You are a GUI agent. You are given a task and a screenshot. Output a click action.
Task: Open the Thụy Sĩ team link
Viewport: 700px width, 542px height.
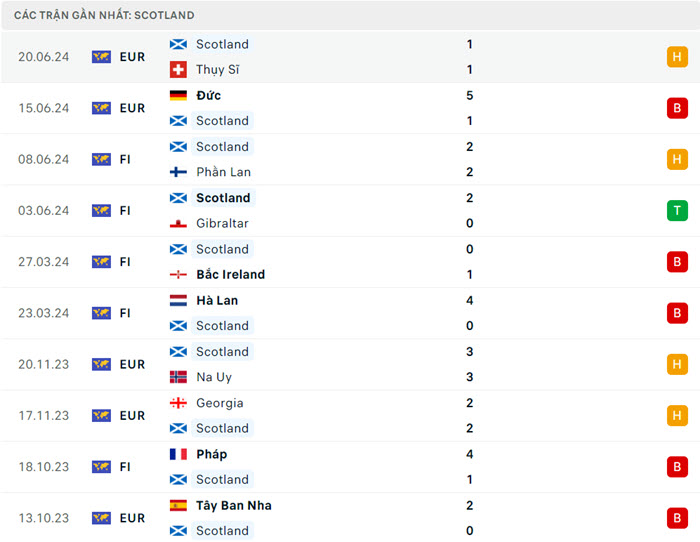[217, 70]
